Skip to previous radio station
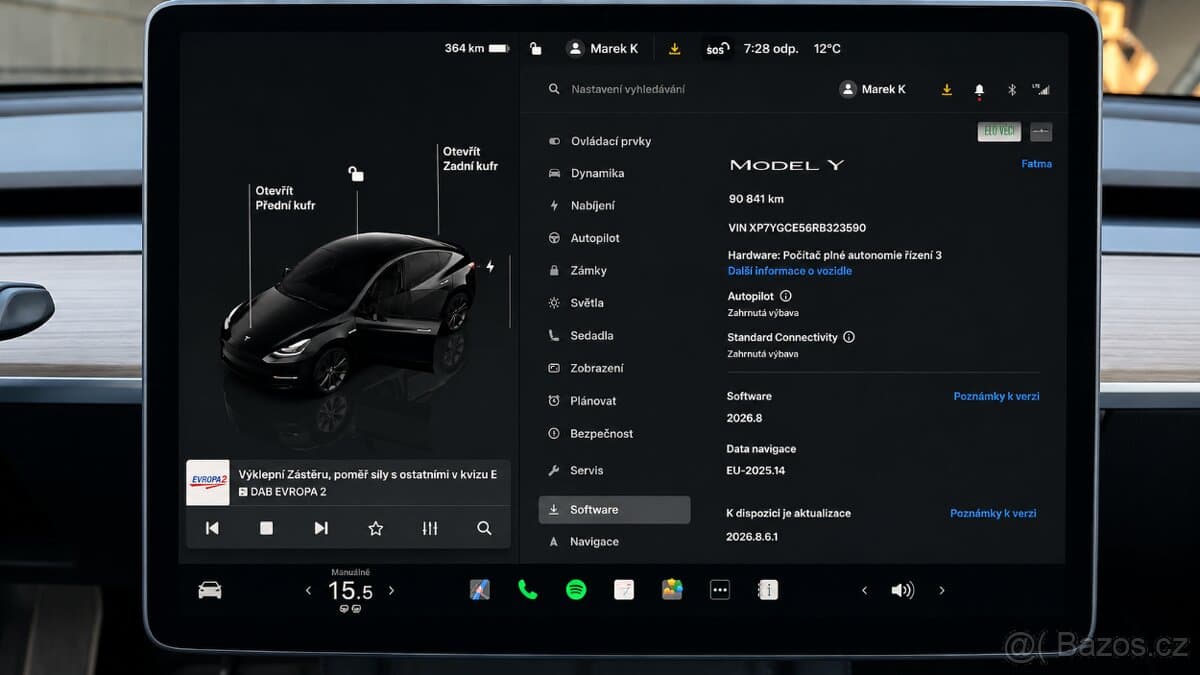The width and height of the screenshot is (1200, 675). [x=212, y=528]
